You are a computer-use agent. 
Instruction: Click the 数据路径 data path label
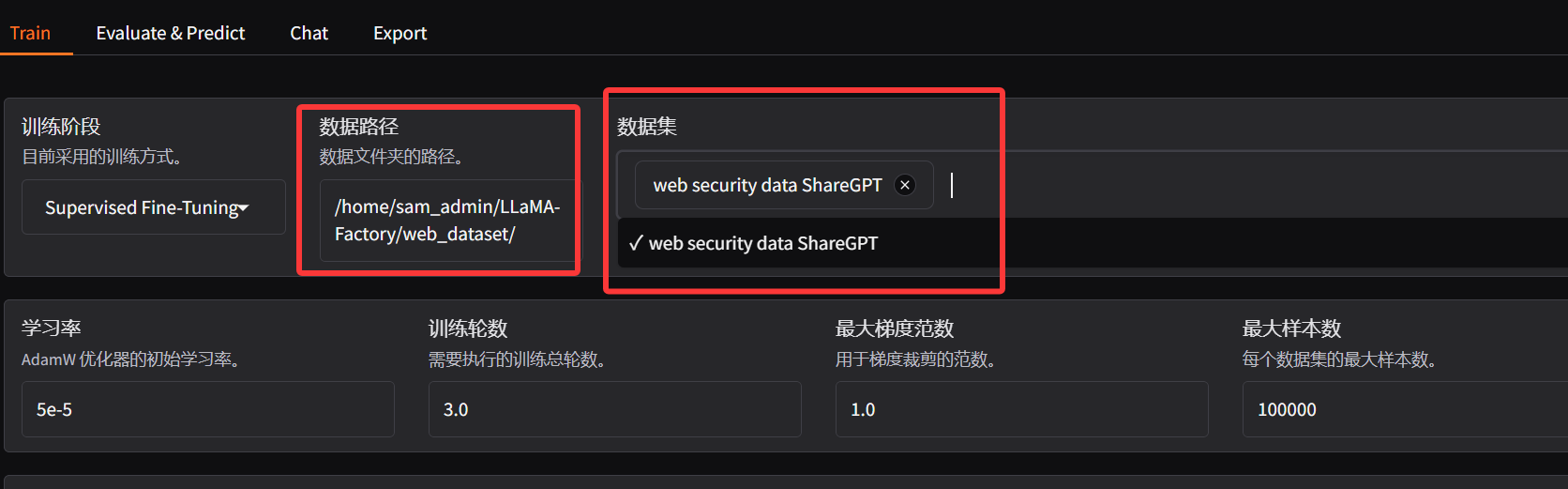click(x=359, y=127)
